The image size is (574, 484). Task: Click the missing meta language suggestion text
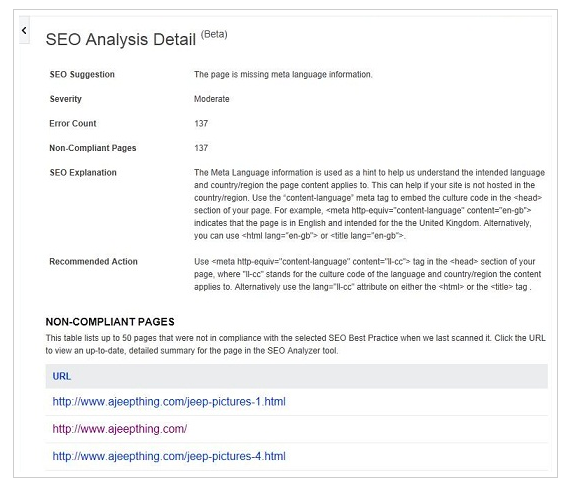pos(283,74)
